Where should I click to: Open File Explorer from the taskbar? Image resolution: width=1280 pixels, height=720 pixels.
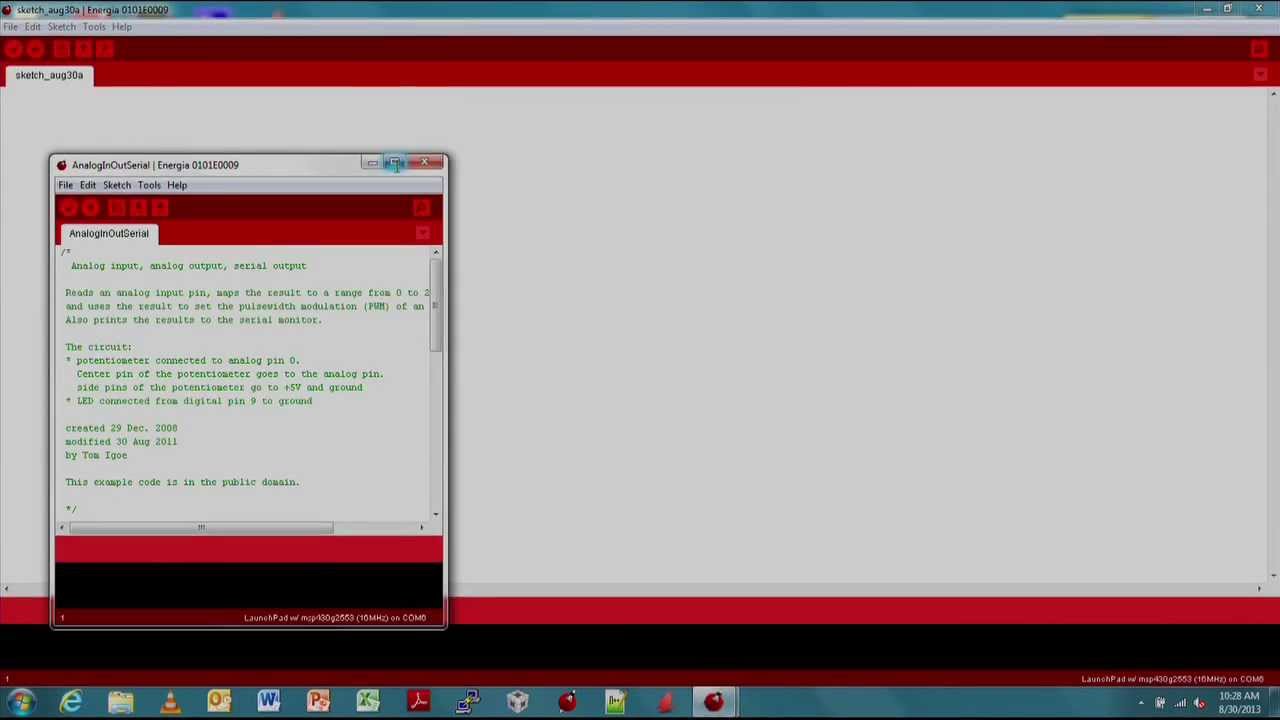121,702
